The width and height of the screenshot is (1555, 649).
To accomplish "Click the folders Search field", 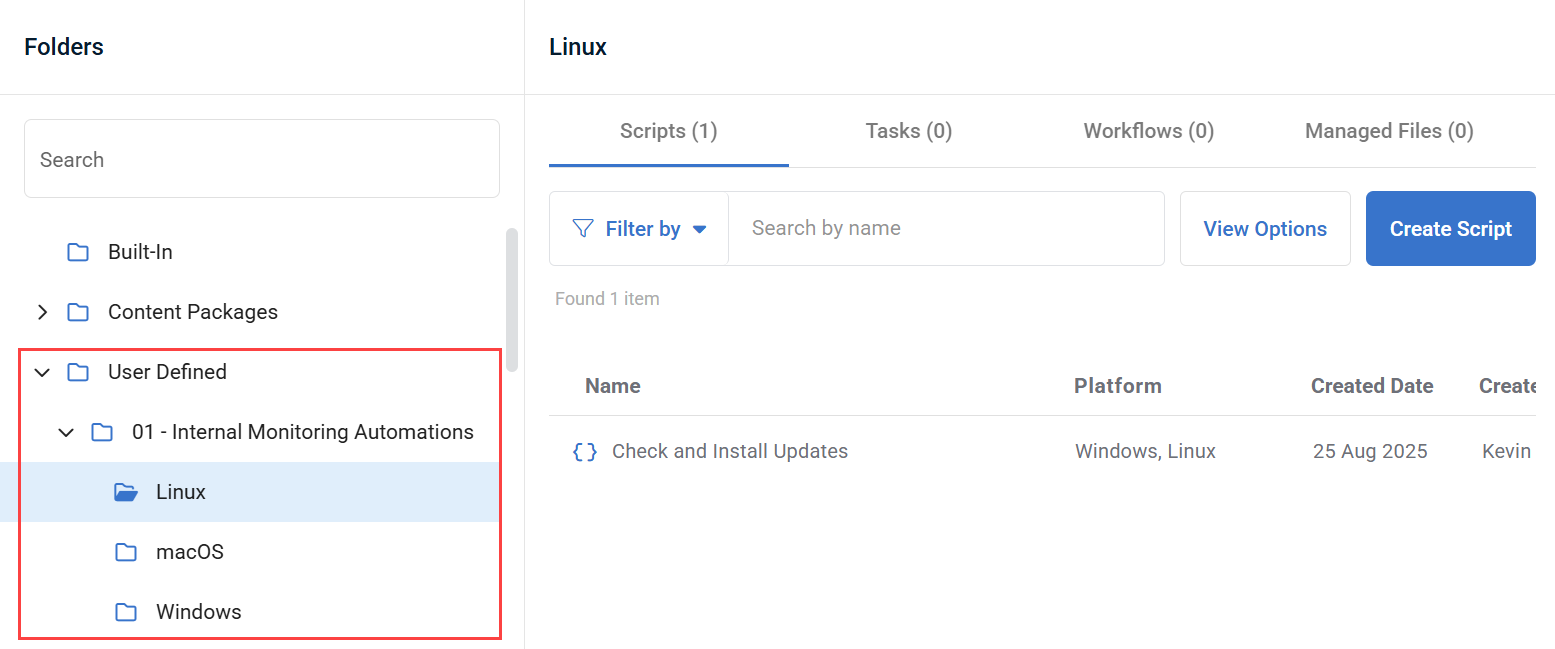I will [x=262, y=159].
